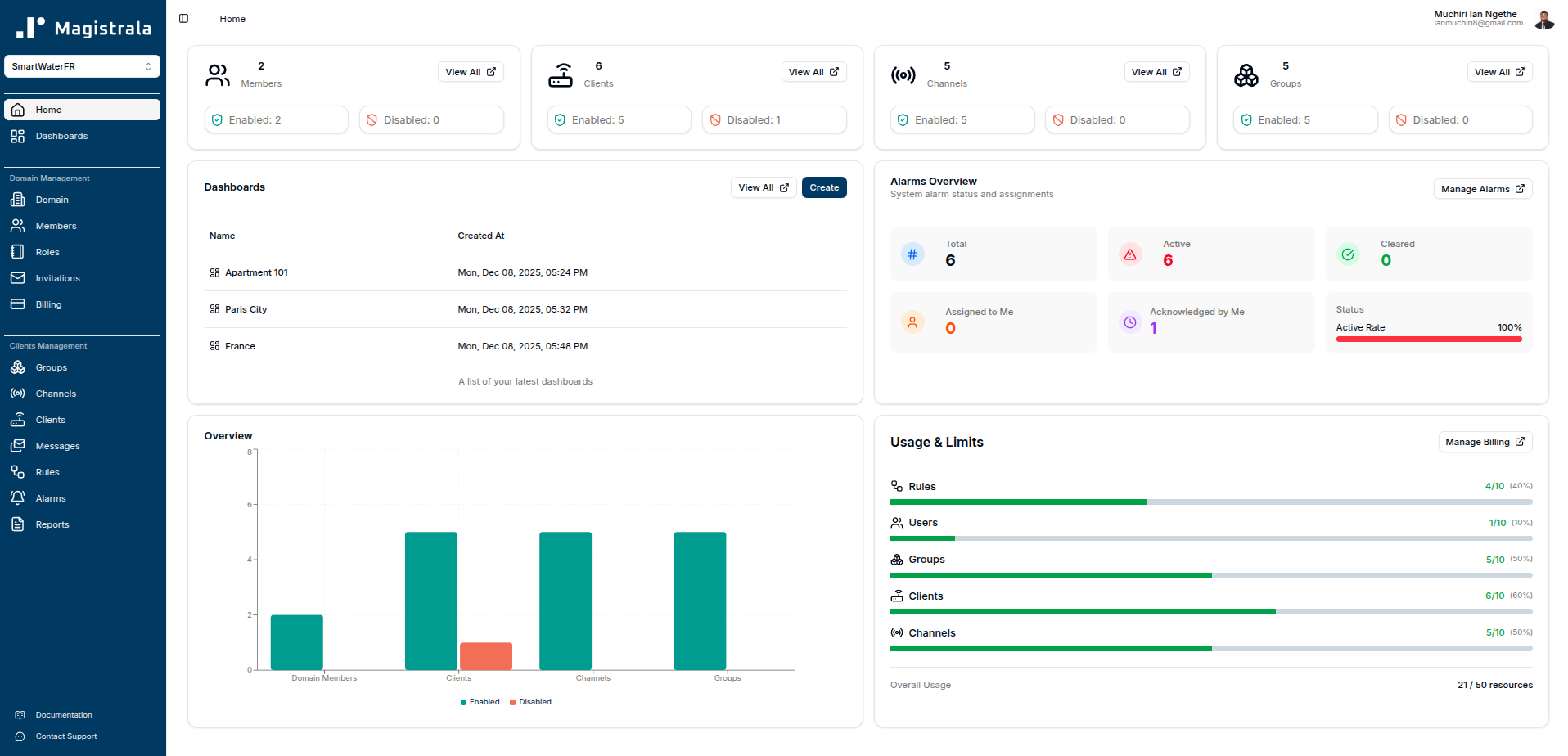Open Groups under Clients Management

point(52,367)
